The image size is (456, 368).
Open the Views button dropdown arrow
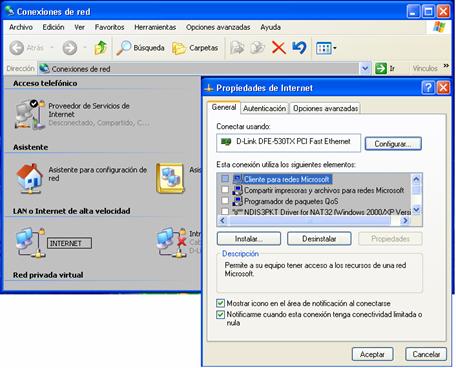tap(335, 48)
